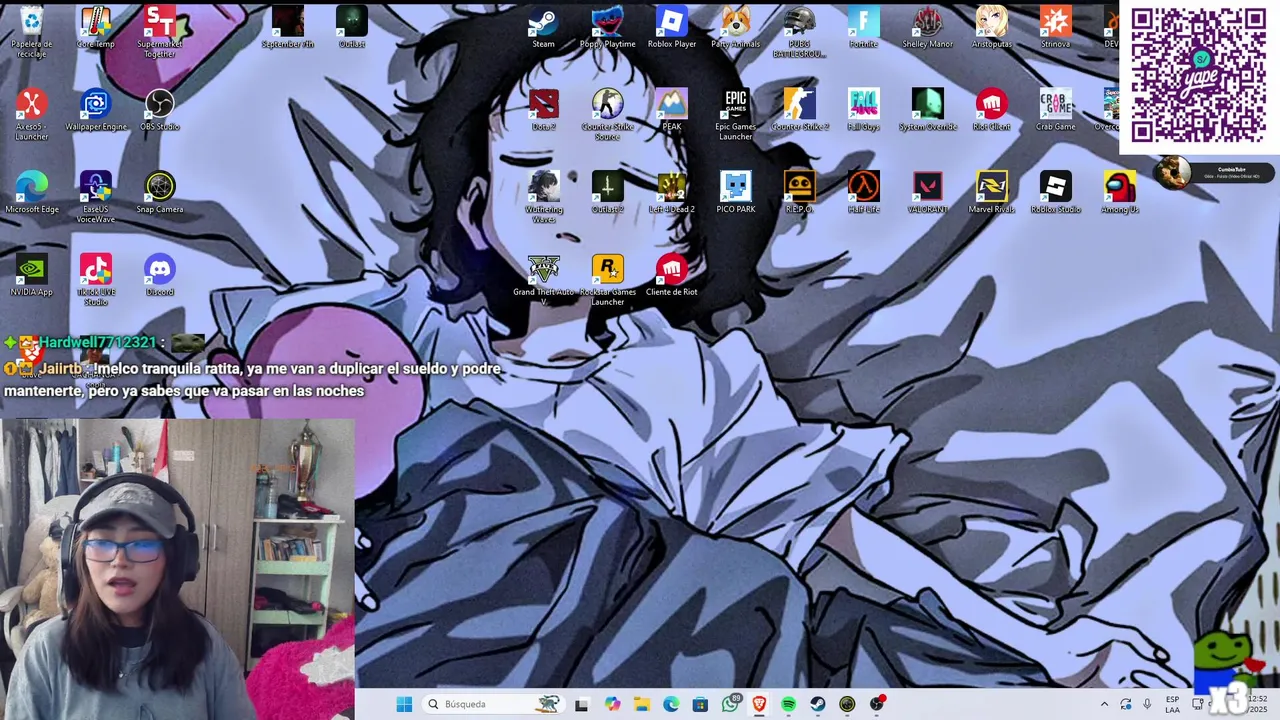Open the Microsoft Edge desktop shortcut
This screenshot has height=720, width=1280.
[31, 193]
